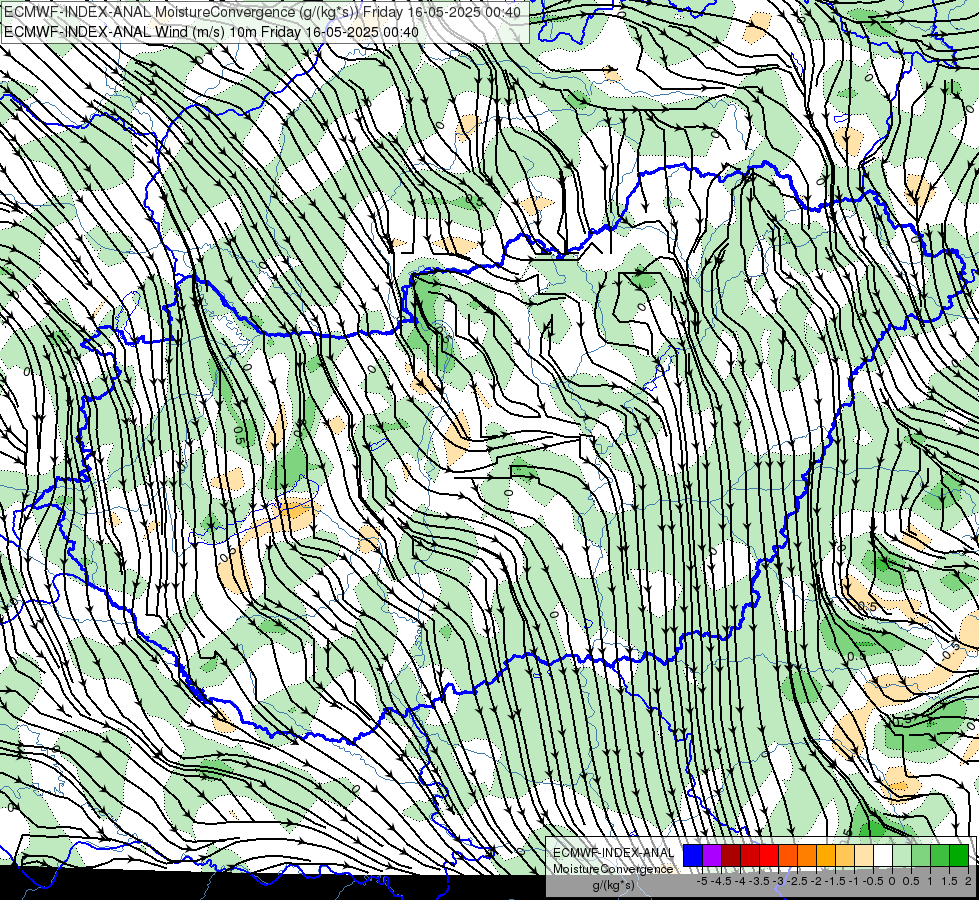Pick the orange swatch between -2.5 and -2

pyautogui.click(x=807, y=855)
